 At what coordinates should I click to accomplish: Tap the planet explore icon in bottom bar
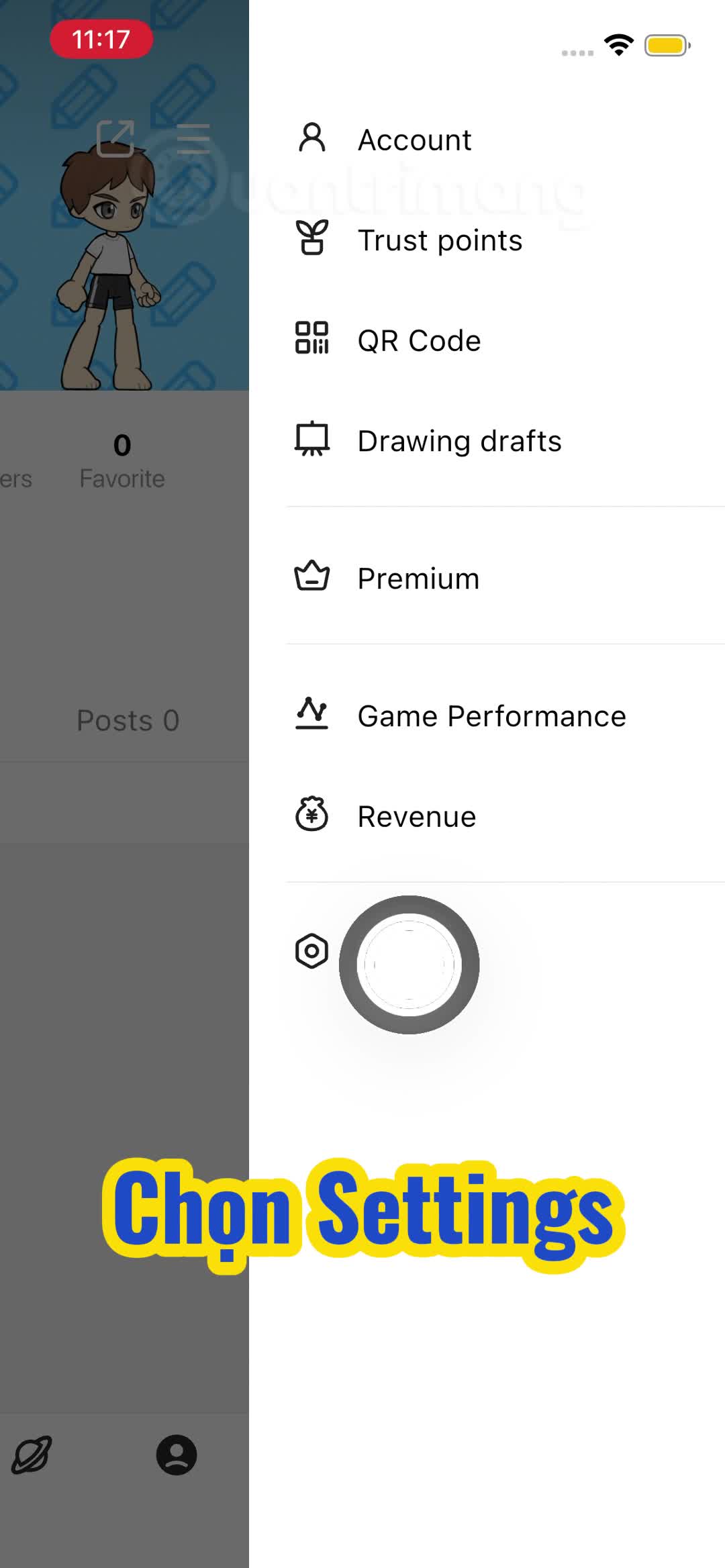click(x=32, y=1455)
